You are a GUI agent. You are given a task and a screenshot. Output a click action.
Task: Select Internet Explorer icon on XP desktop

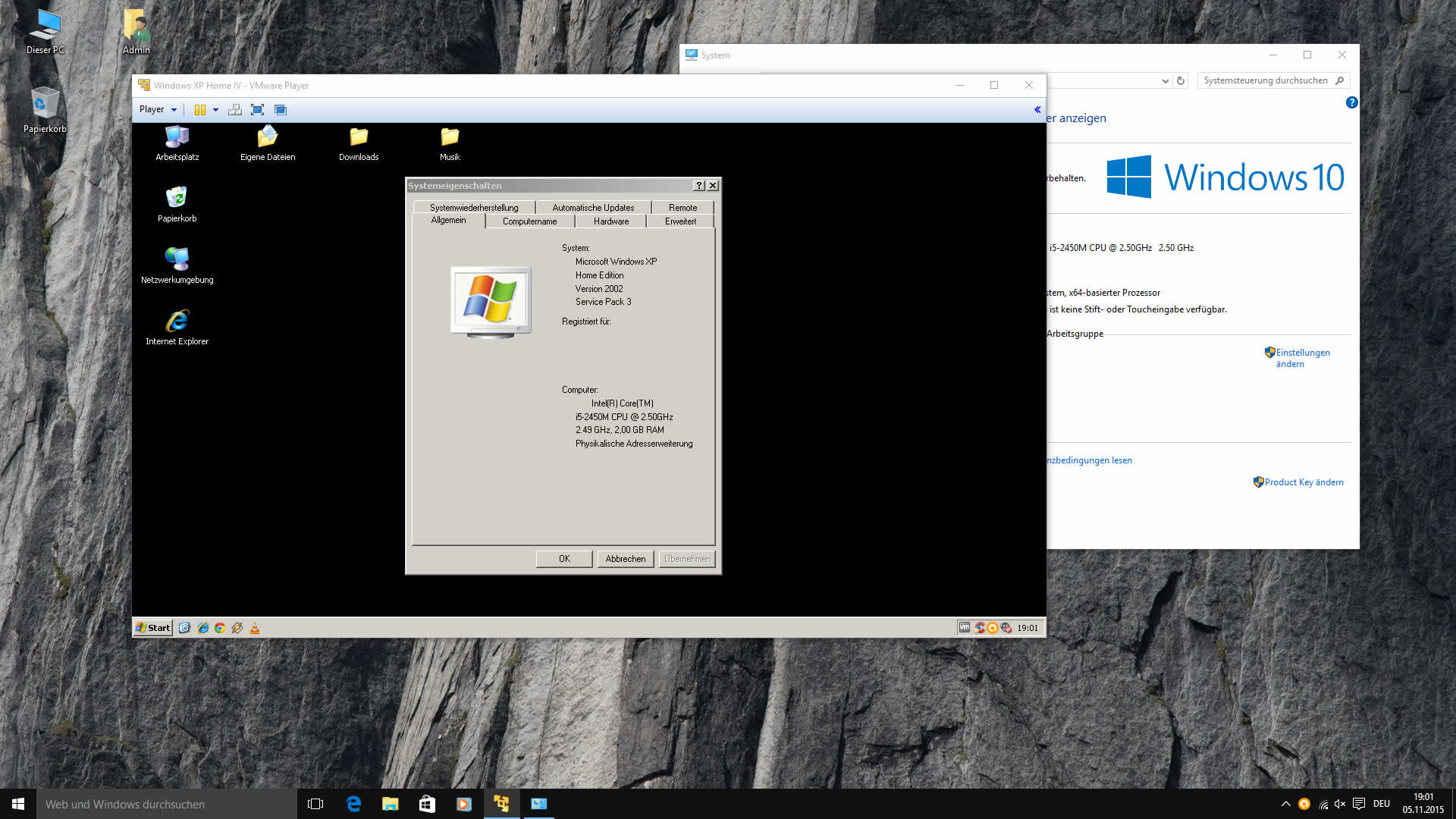(177, 328)
